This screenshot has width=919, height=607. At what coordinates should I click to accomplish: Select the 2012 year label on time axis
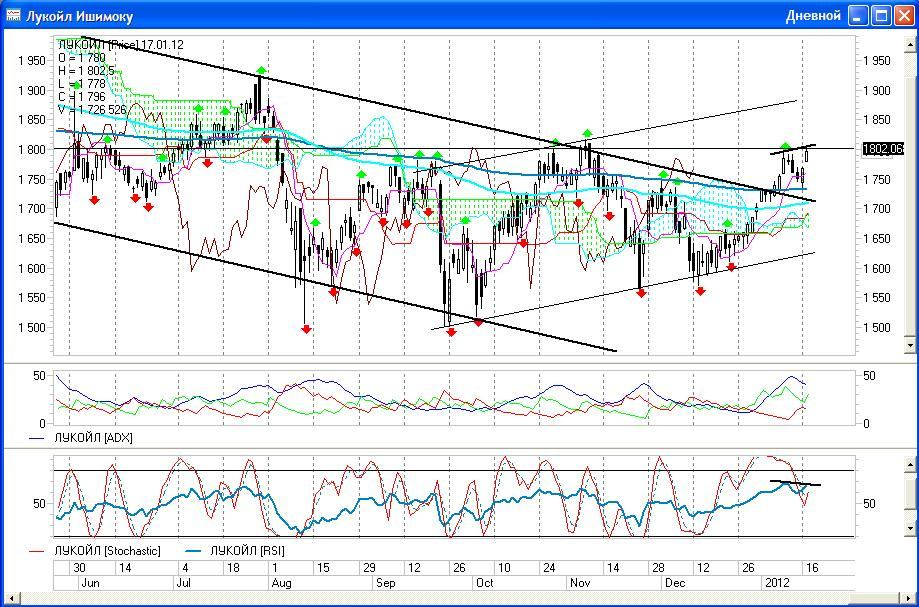(x=777, y=583)
